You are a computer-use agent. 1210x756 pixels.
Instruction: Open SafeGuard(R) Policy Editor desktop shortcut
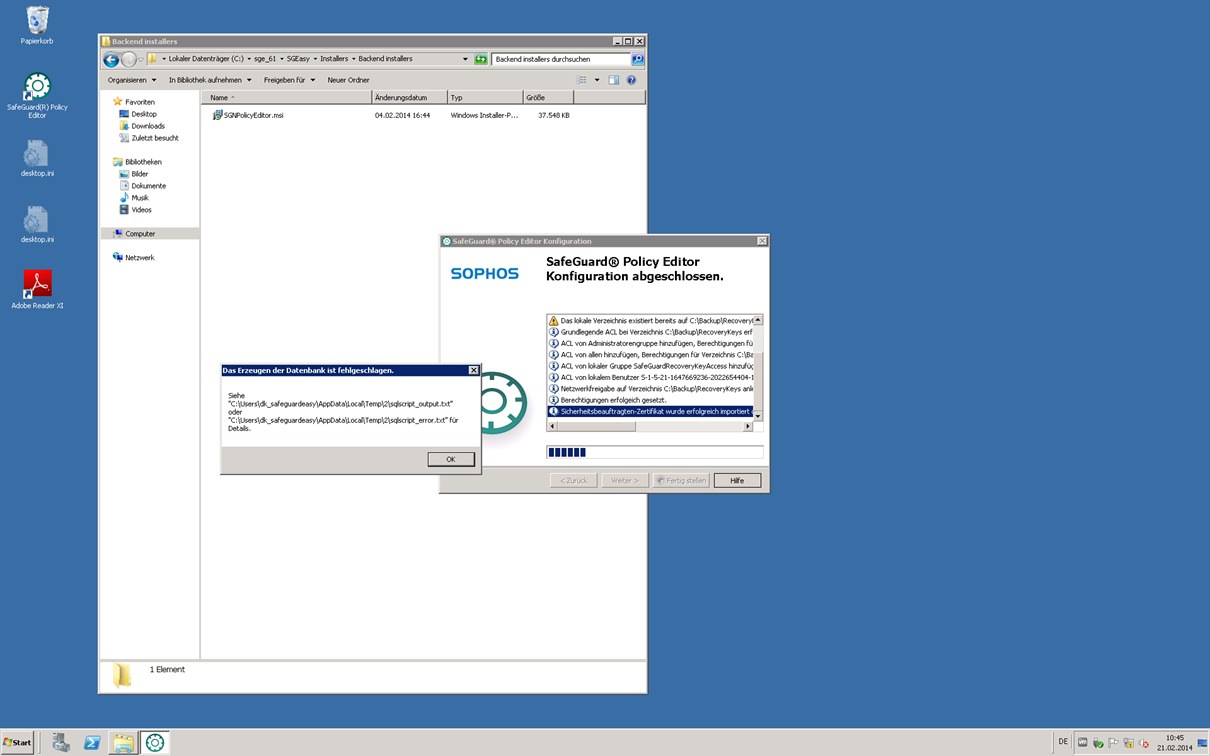pyautogui.click(x=37, y=95)
